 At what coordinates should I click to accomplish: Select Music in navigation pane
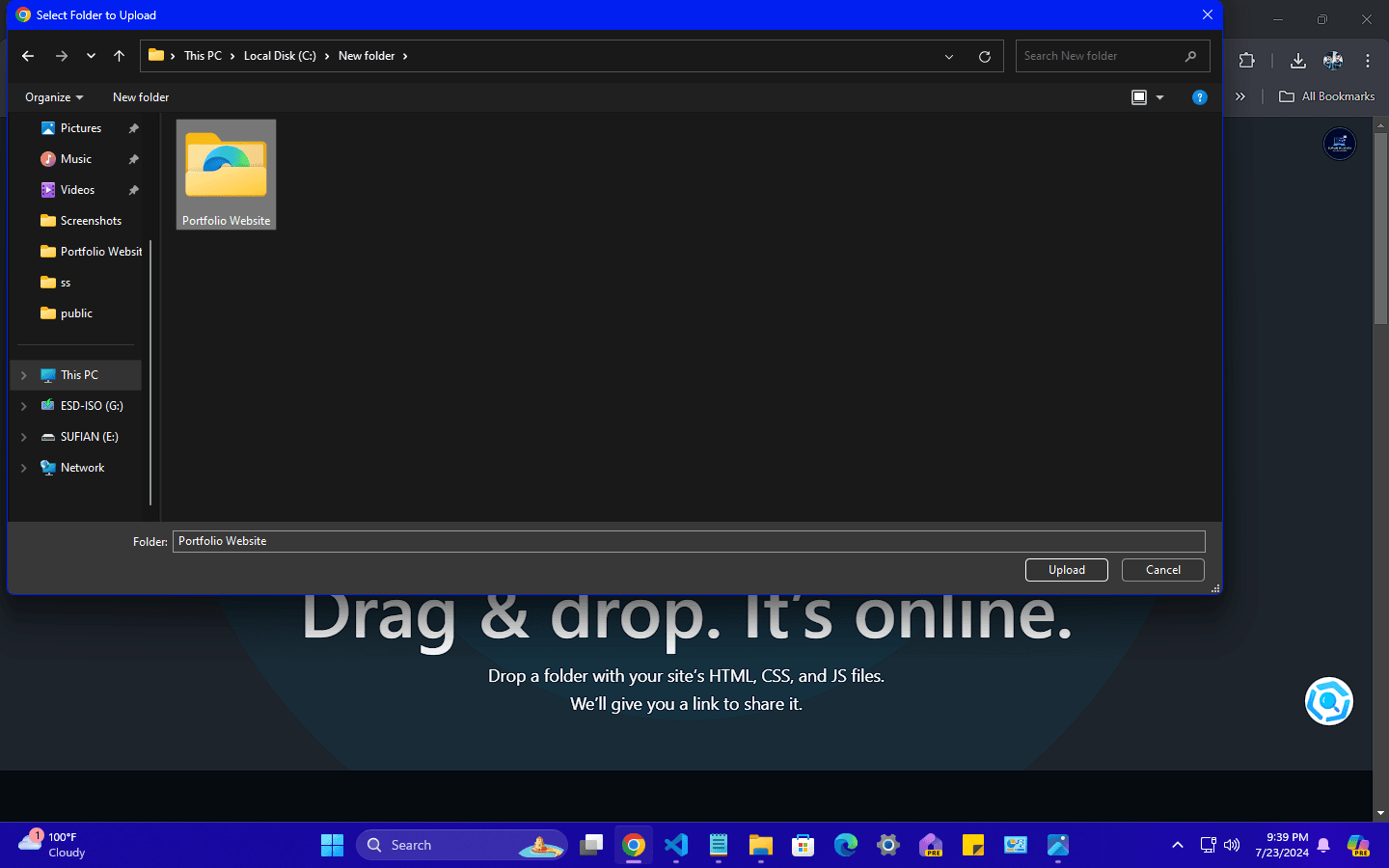[76, 159]
